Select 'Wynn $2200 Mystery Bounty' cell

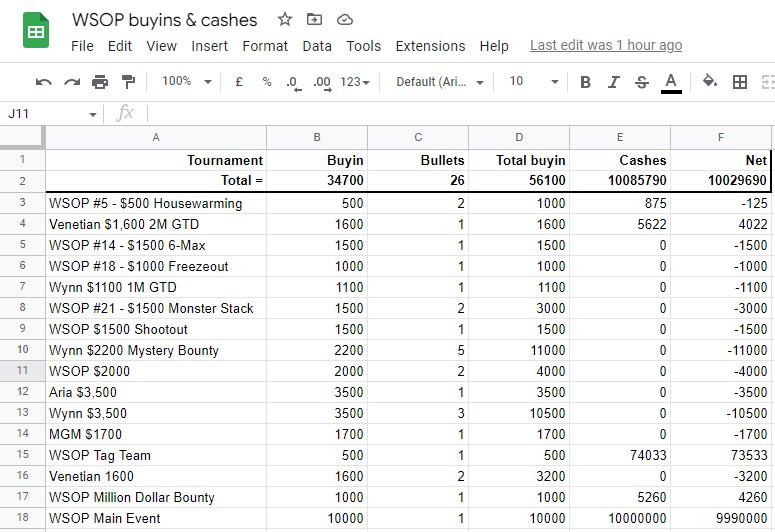[156, 350]
